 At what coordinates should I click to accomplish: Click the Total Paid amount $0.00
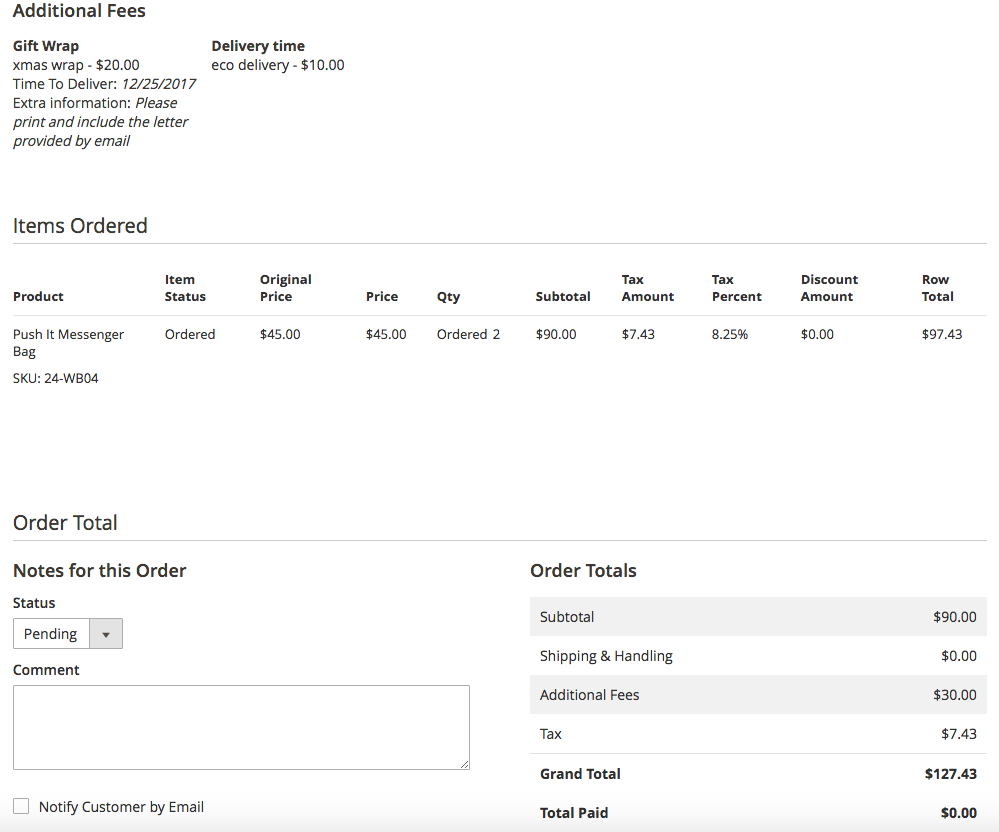(958, 813)
